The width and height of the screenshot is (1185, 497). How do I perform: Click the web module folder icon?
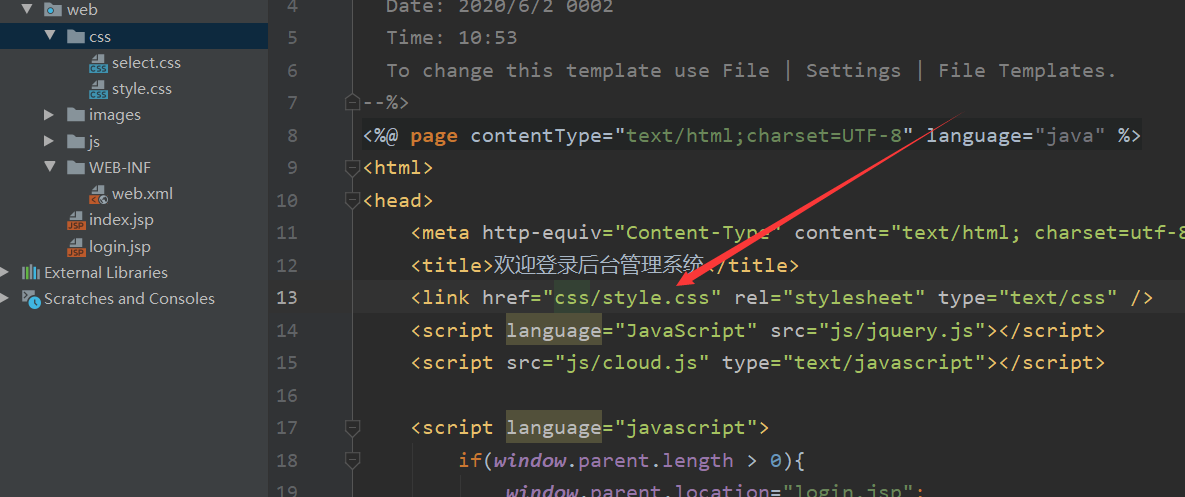click(x=52, y=10)
